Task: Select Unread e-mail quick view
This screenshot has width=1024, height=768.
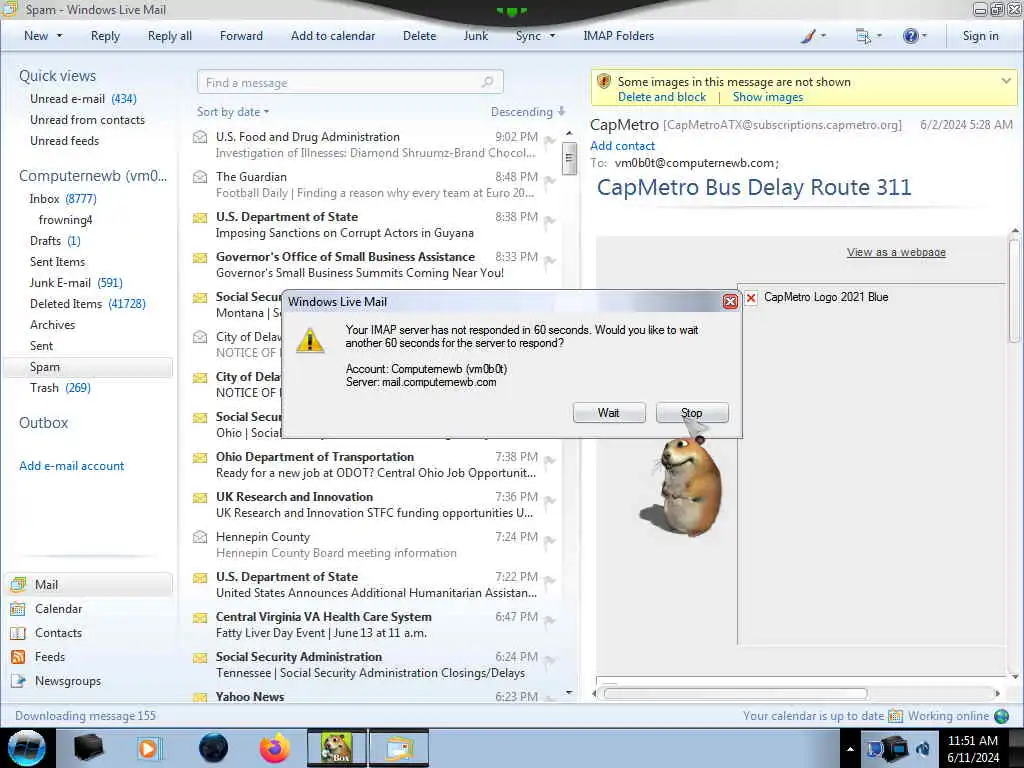Action: [83, 99]
